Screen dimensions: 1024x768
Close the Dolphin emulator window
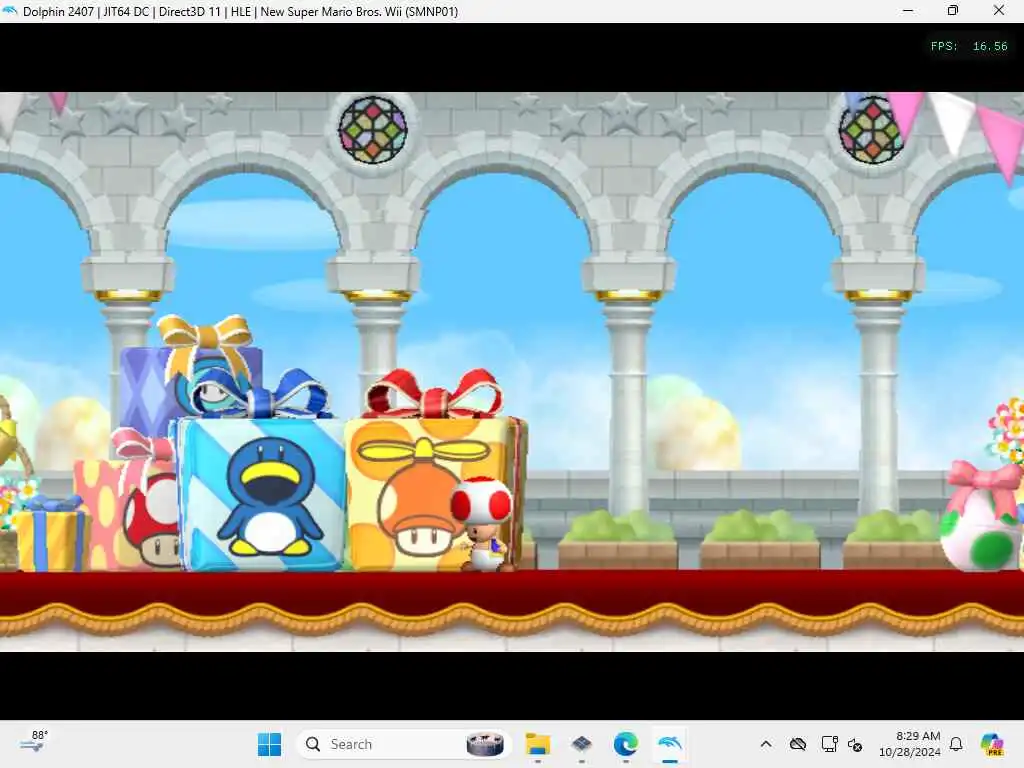click(x=999, y=10)
